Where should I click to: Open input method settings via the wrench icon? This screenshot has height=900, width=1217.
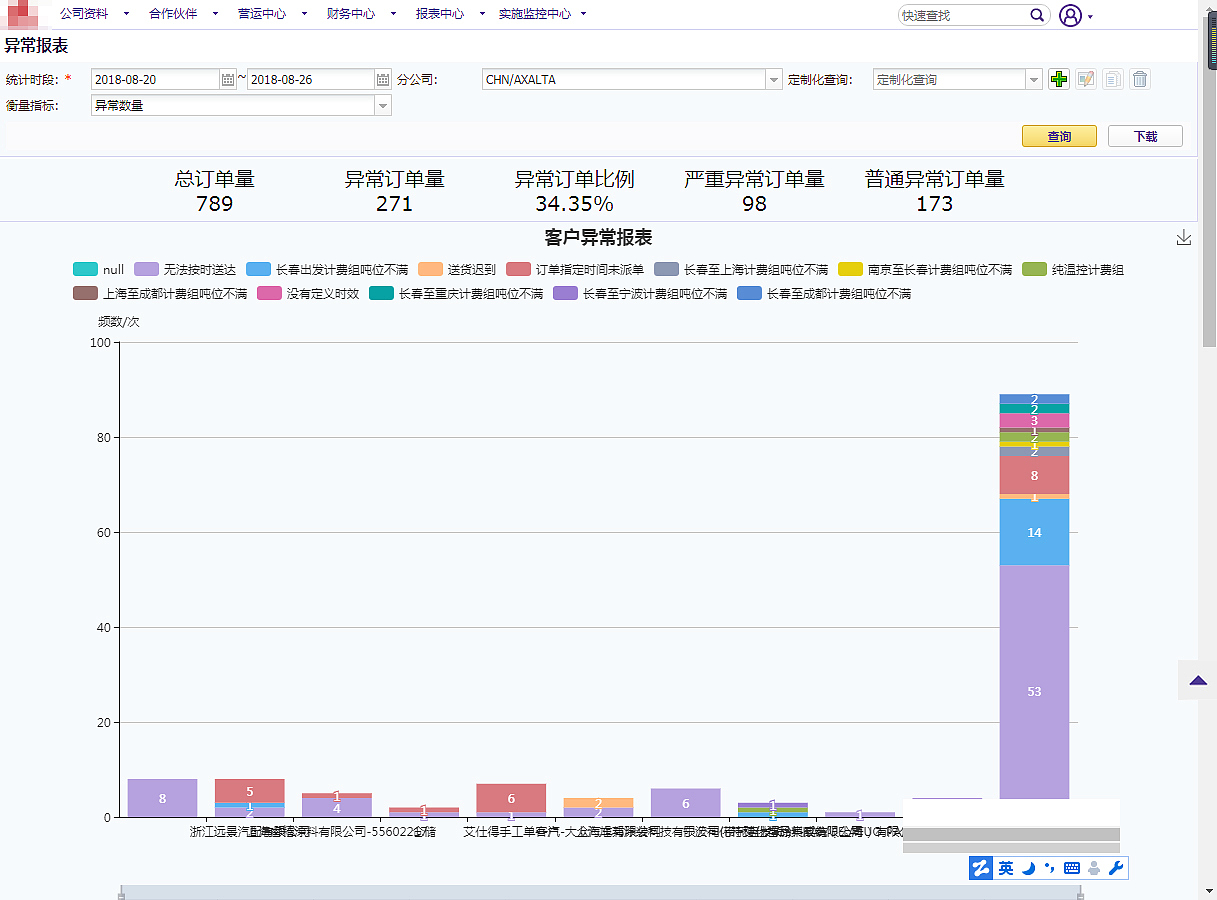[1117, 868]
